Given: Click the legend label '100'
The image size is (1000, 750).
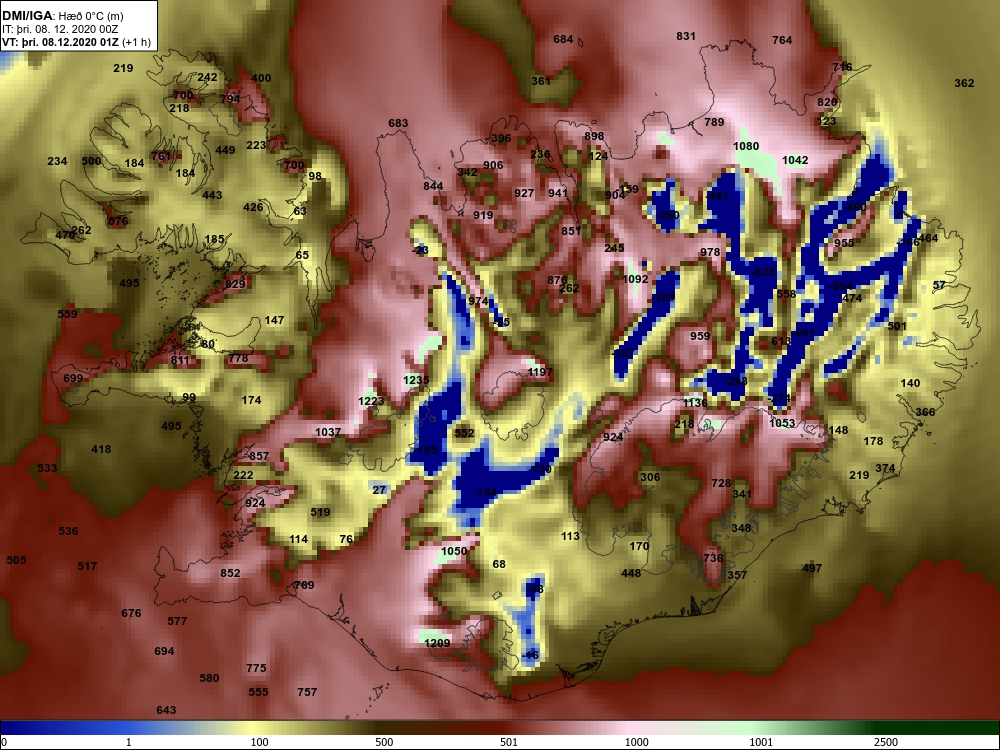Looking at the screenshot, I should click(259, 742).
